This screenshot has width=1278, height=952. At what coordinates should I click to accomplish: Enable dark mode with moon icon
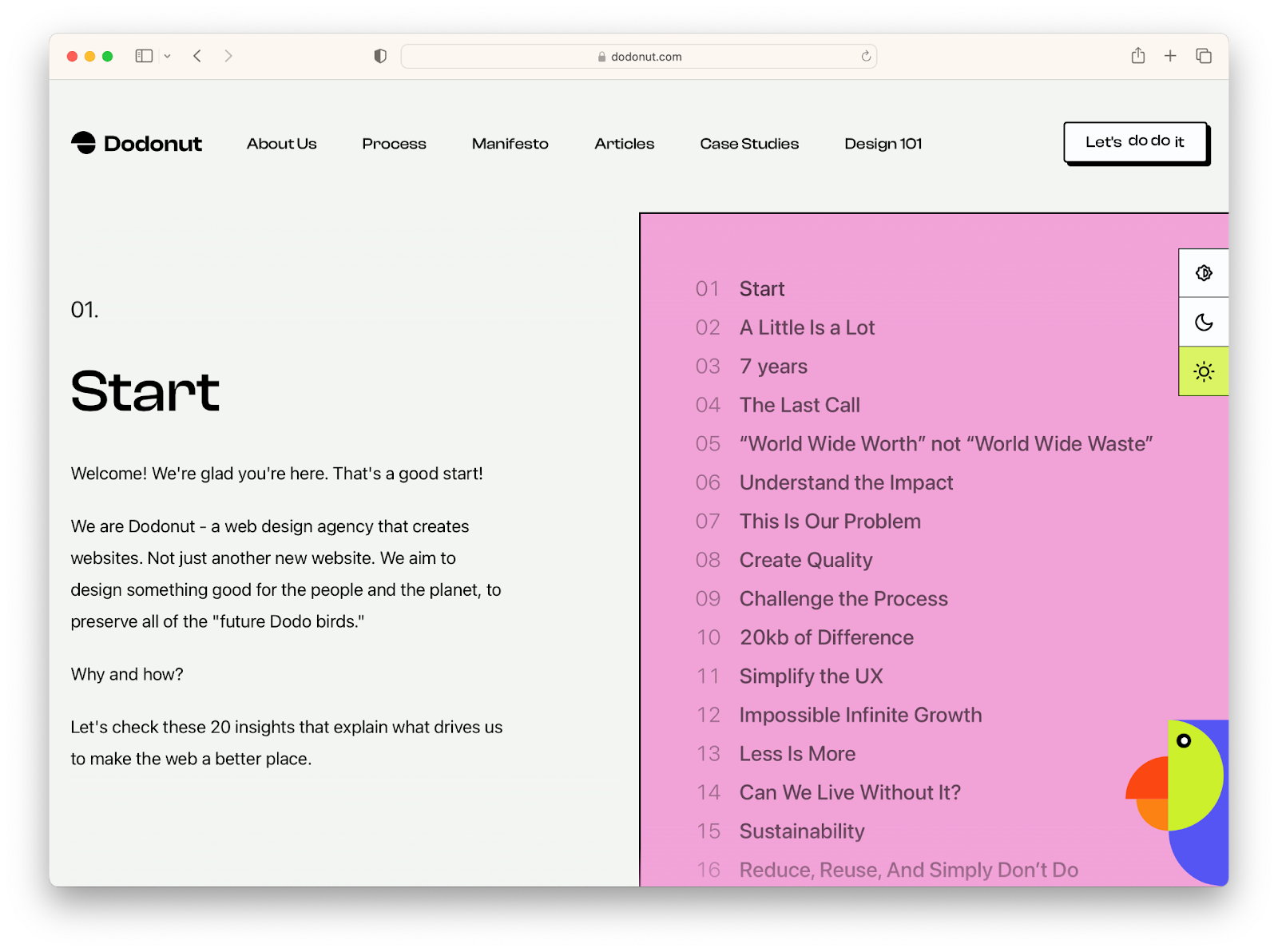point(1204,322)
